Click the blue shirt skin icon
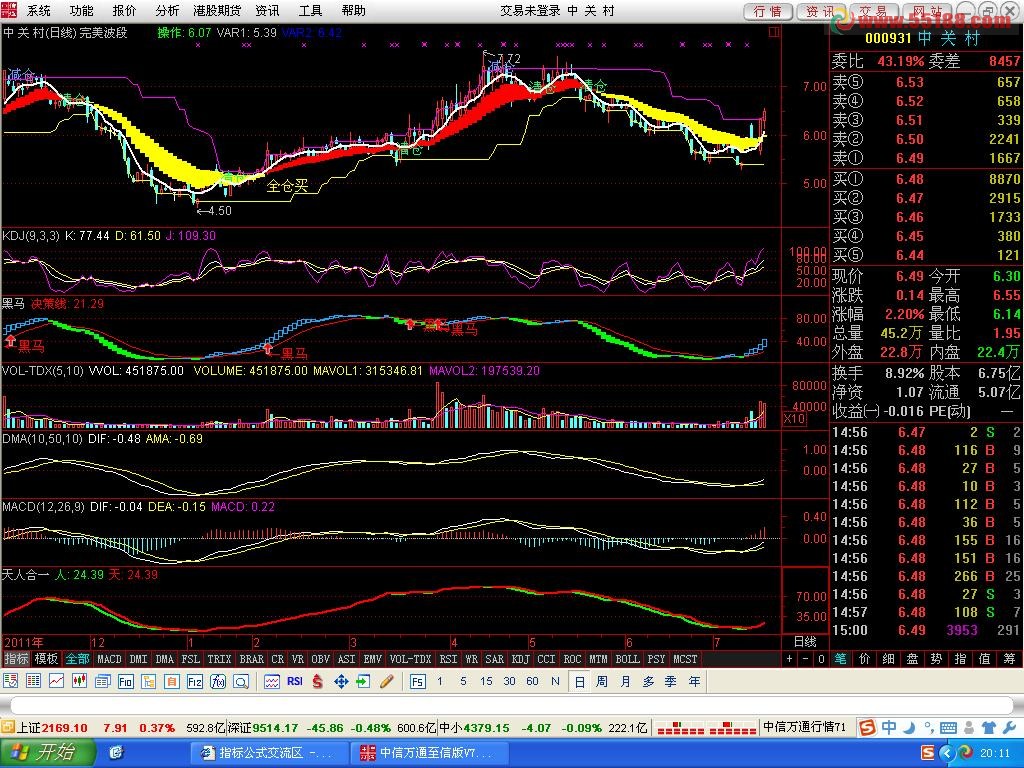 (989, 728)
